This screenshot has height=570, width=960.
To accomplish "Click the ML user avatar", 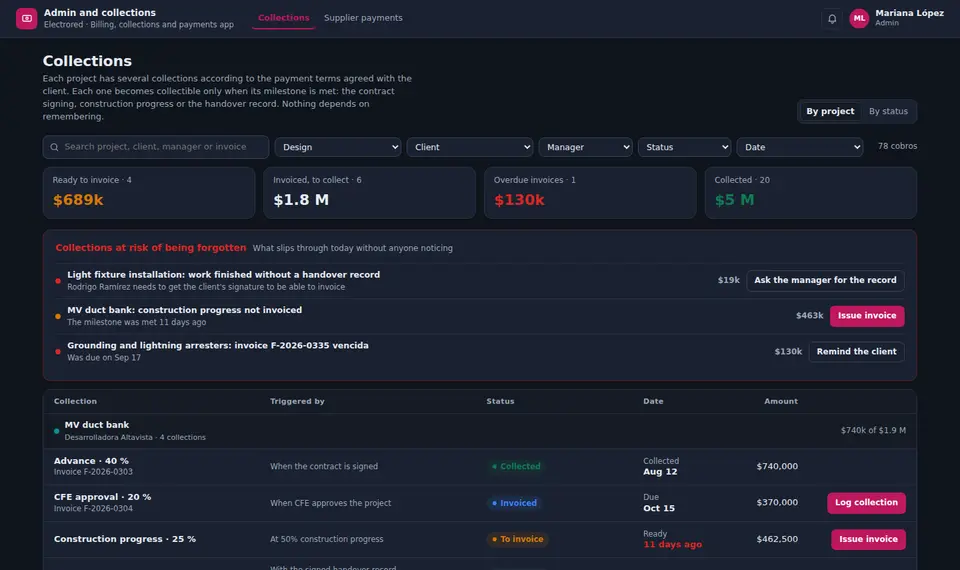I will pos(859,18).
